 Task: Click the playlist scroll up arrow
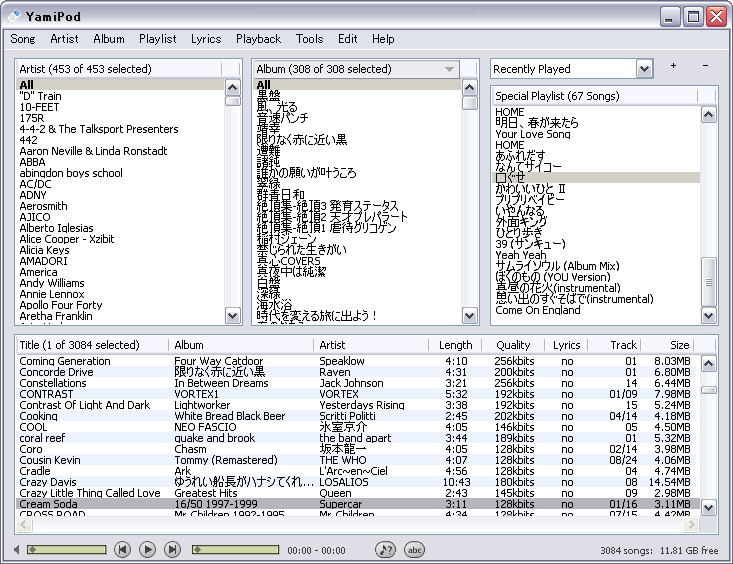[709, 115]
